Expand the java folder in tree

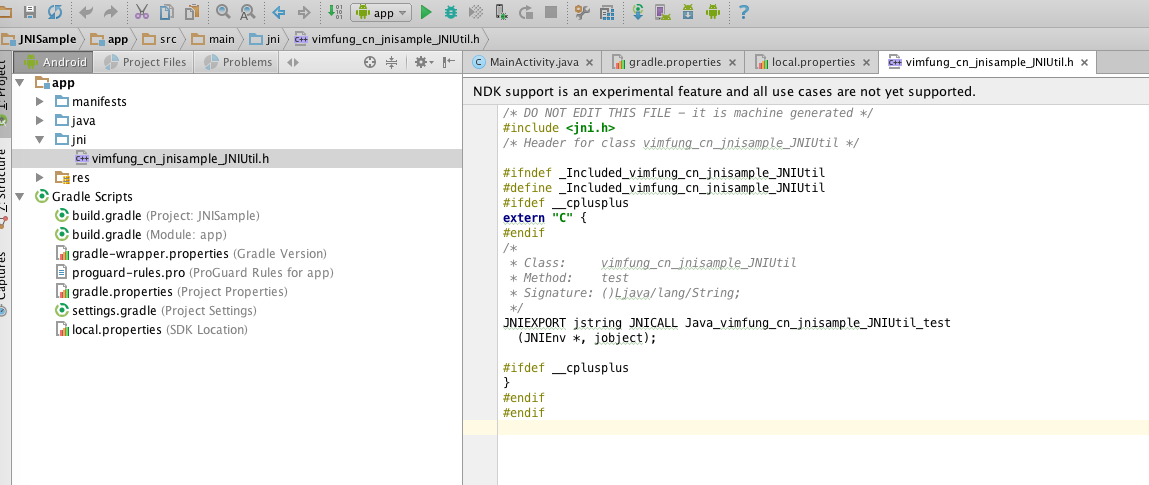[x=40, y=121]
